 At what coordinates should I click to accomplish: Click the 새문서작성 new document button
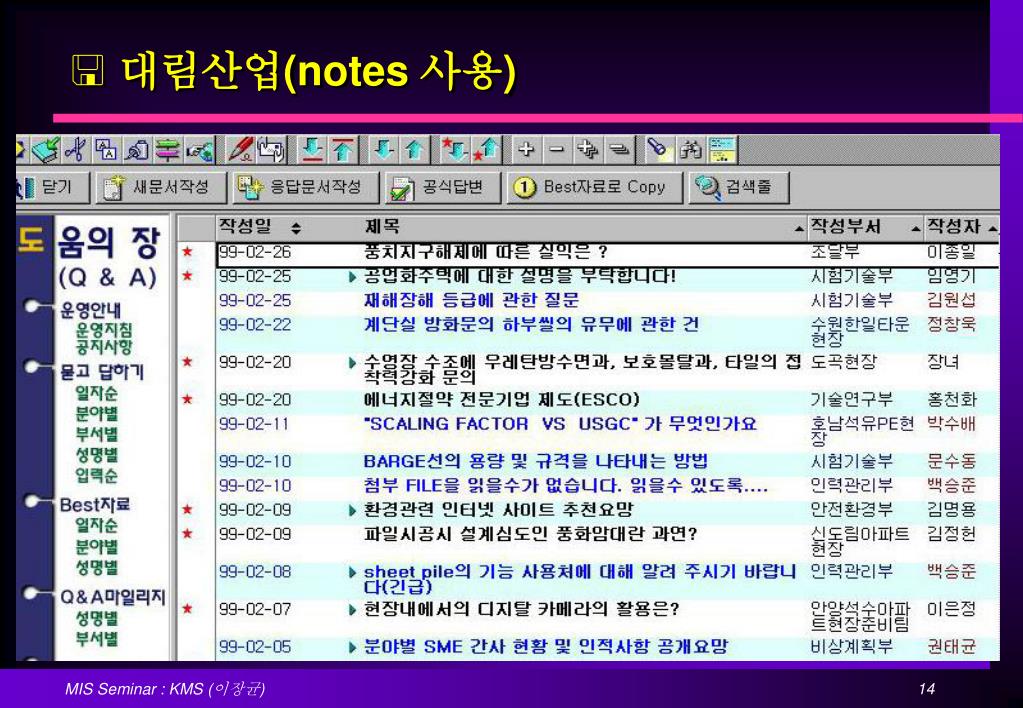161,187
